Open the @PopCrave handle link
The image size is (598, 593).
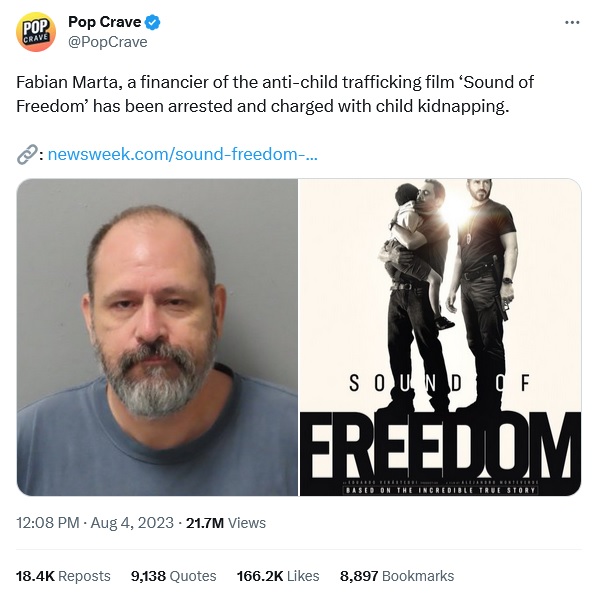tap(108, 42)
